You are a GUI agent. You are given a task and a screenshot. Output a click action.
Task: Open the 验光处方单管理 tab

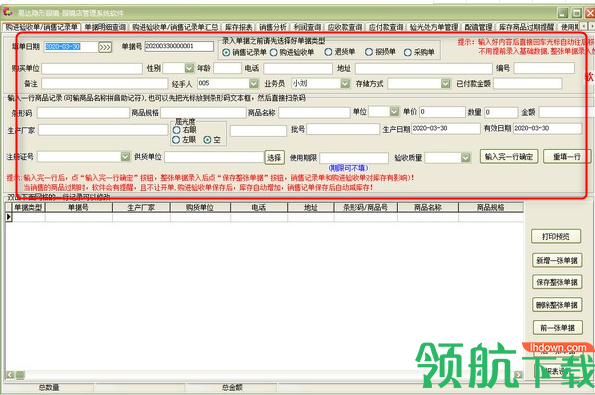434,27
